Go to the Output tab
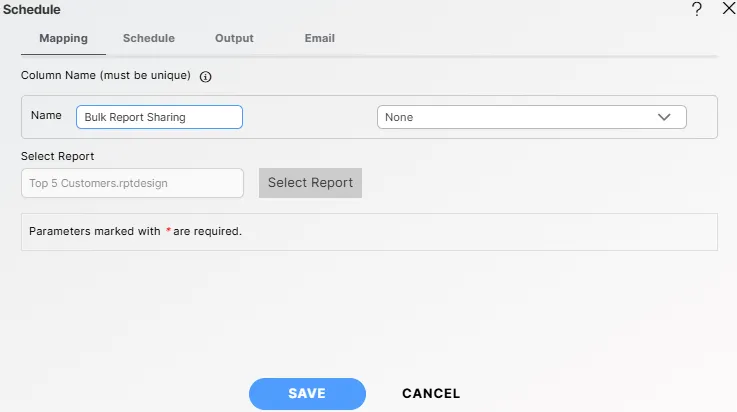 [234, 39]
